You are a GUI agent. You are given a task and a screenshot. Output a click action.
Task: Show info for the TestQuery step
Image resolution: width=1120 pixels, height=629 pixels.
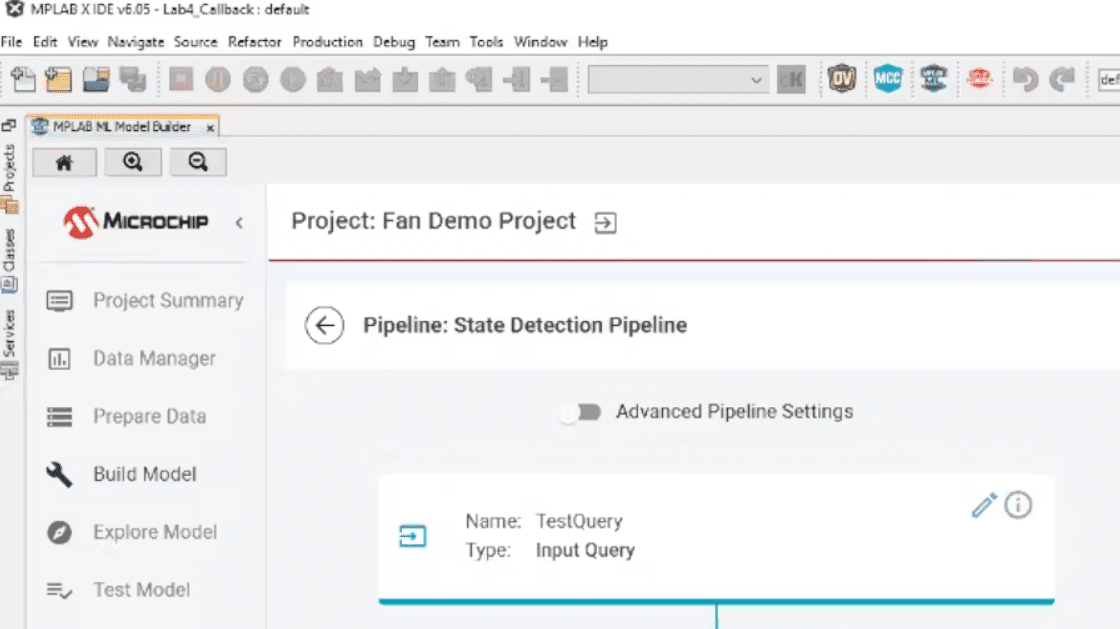(1018, 505)
